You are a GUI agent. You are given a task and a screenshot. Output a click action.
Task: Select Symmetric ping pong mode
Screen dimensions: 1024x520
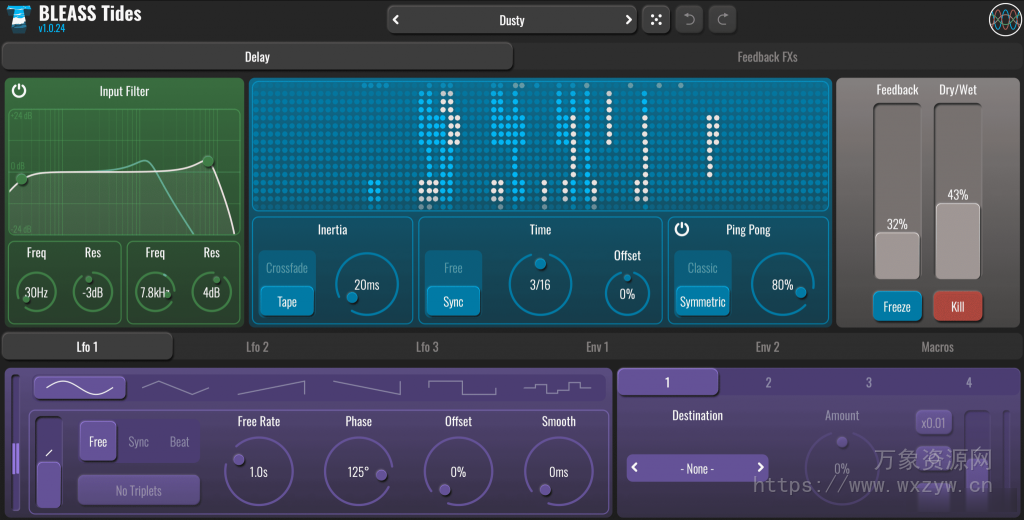[703, 301]
